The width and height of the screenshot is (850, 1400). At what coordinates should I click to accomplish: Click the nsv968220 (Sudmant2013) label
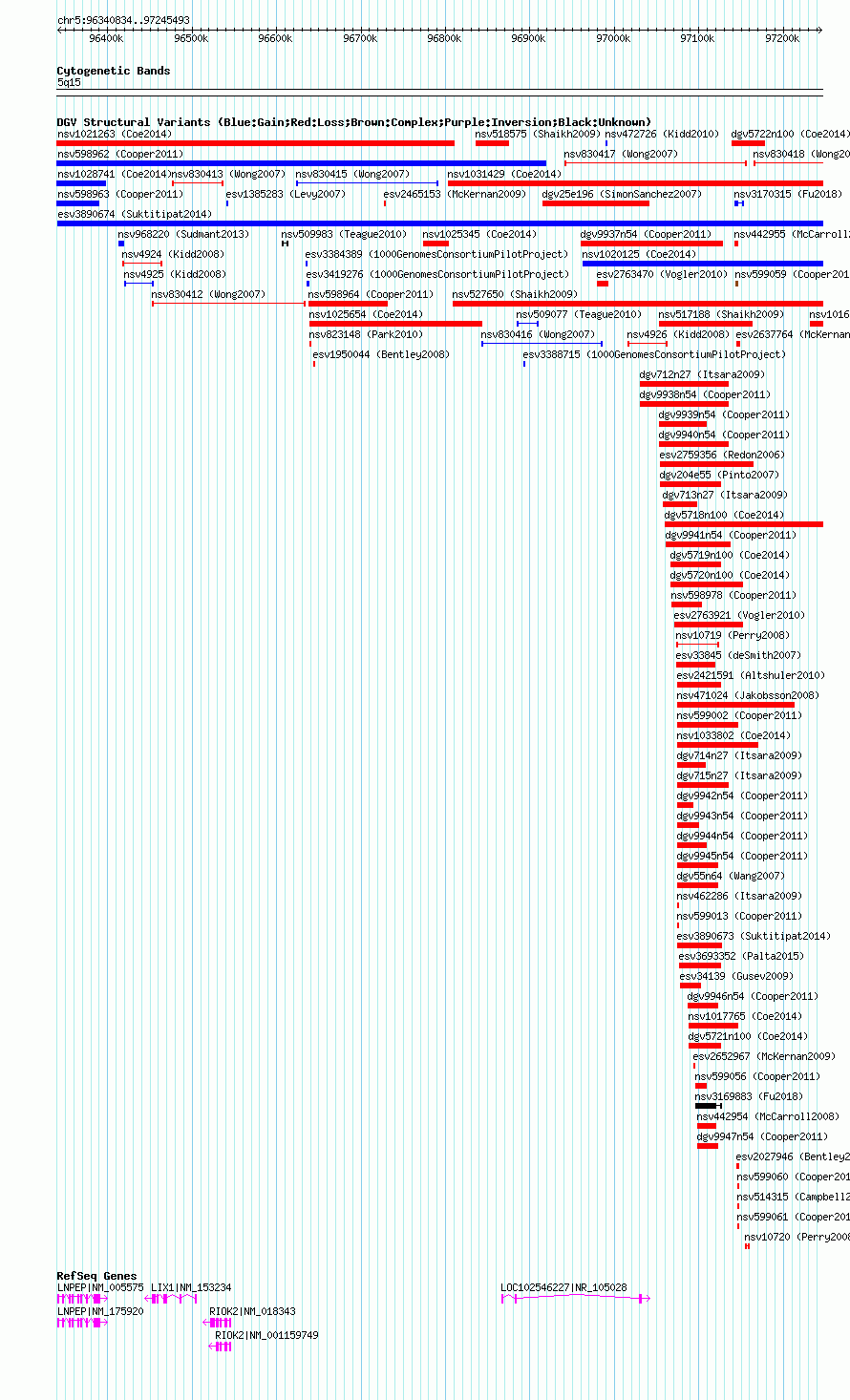pyautogui.click(x=183, y=235)
